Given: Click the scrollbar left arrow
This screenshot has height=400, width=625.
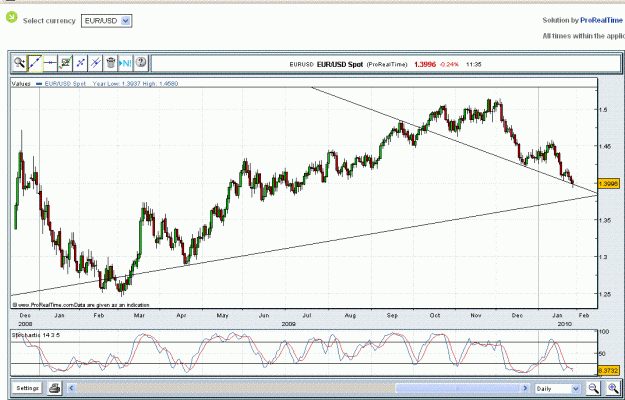Looking at the screenshot, I should (71, 388).
